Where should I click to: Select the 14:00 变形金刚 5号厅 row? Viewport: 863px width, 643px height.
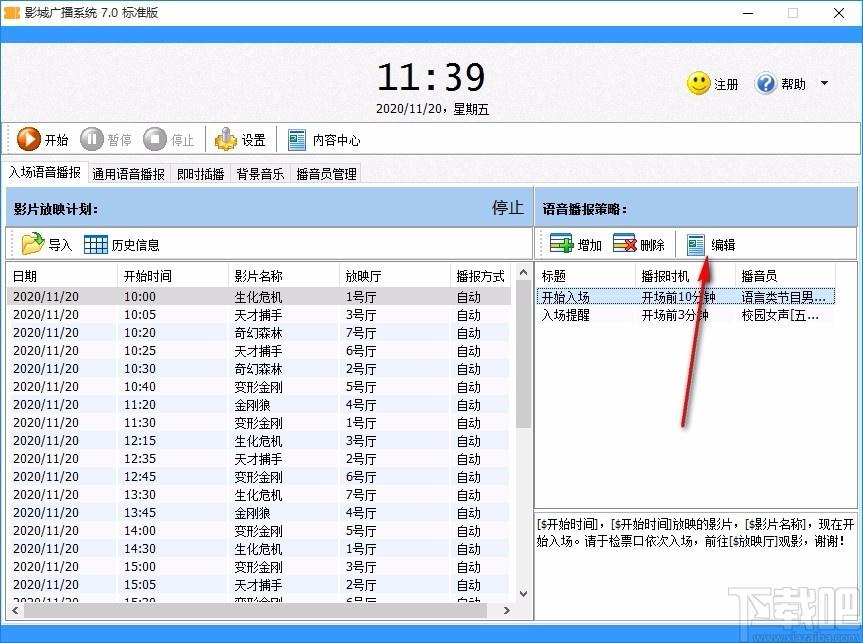coord(259,531)
